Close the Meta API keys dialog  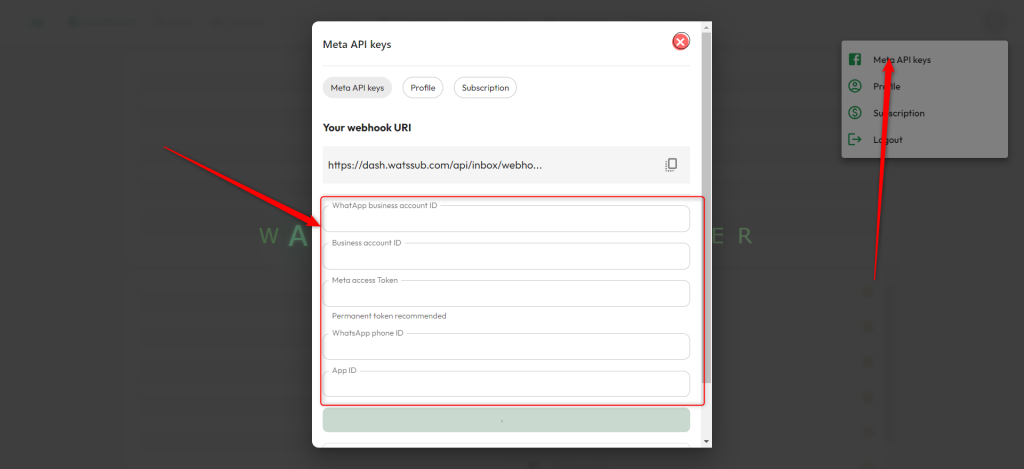[x=681, y=41]
